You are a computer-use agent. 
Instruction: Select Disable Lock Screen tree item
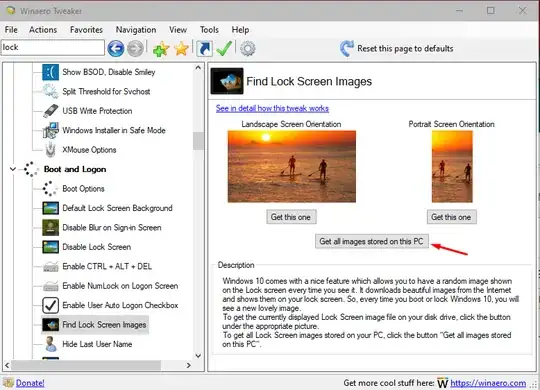97,247
